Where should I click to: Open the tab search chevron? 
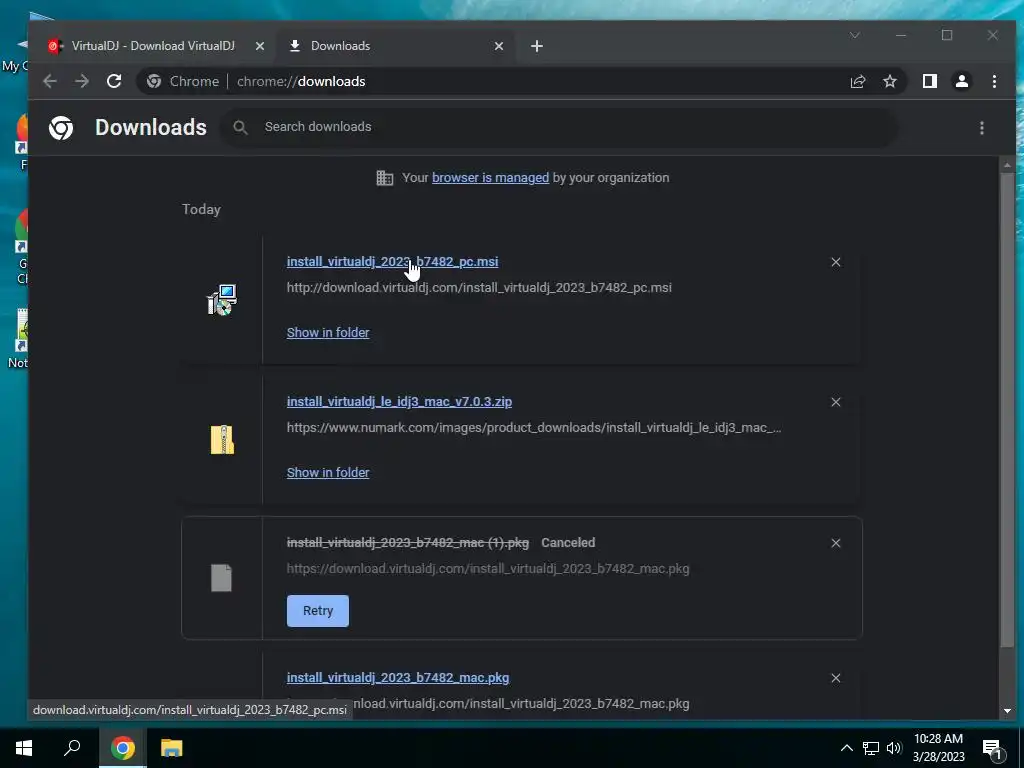coord(854,35)
